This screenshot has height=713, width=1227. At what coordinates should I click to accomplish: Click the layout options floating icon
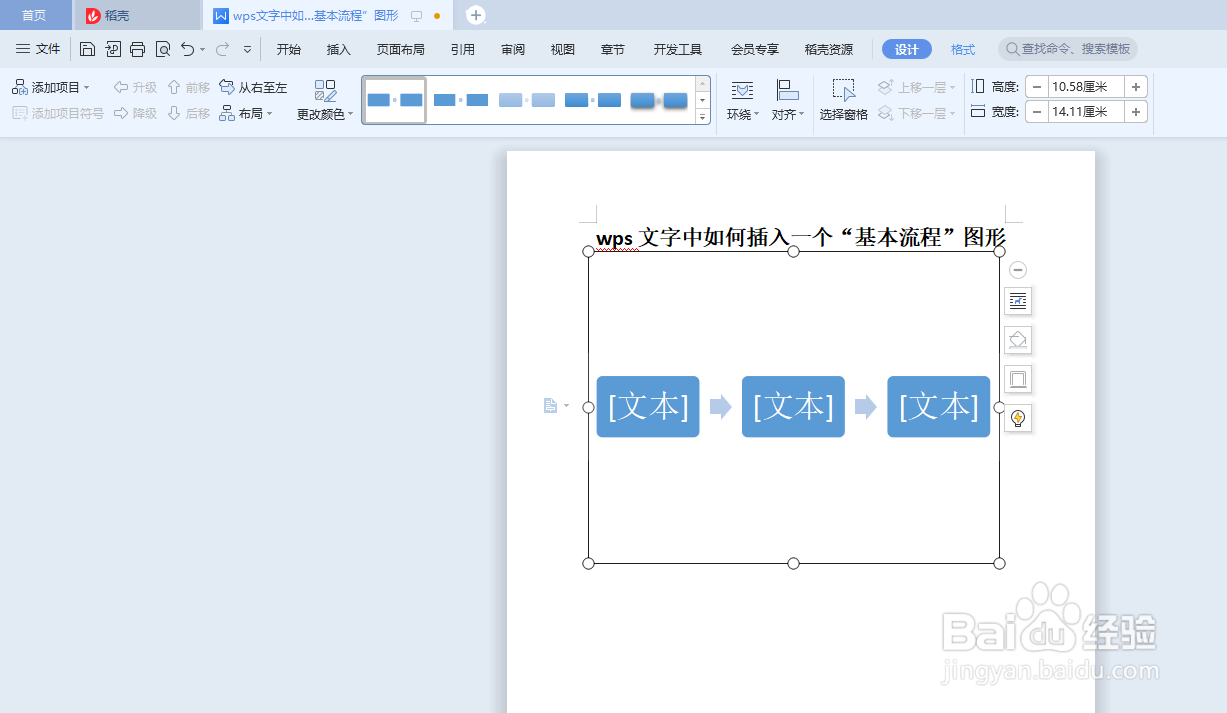click(x=1018, y=301)
